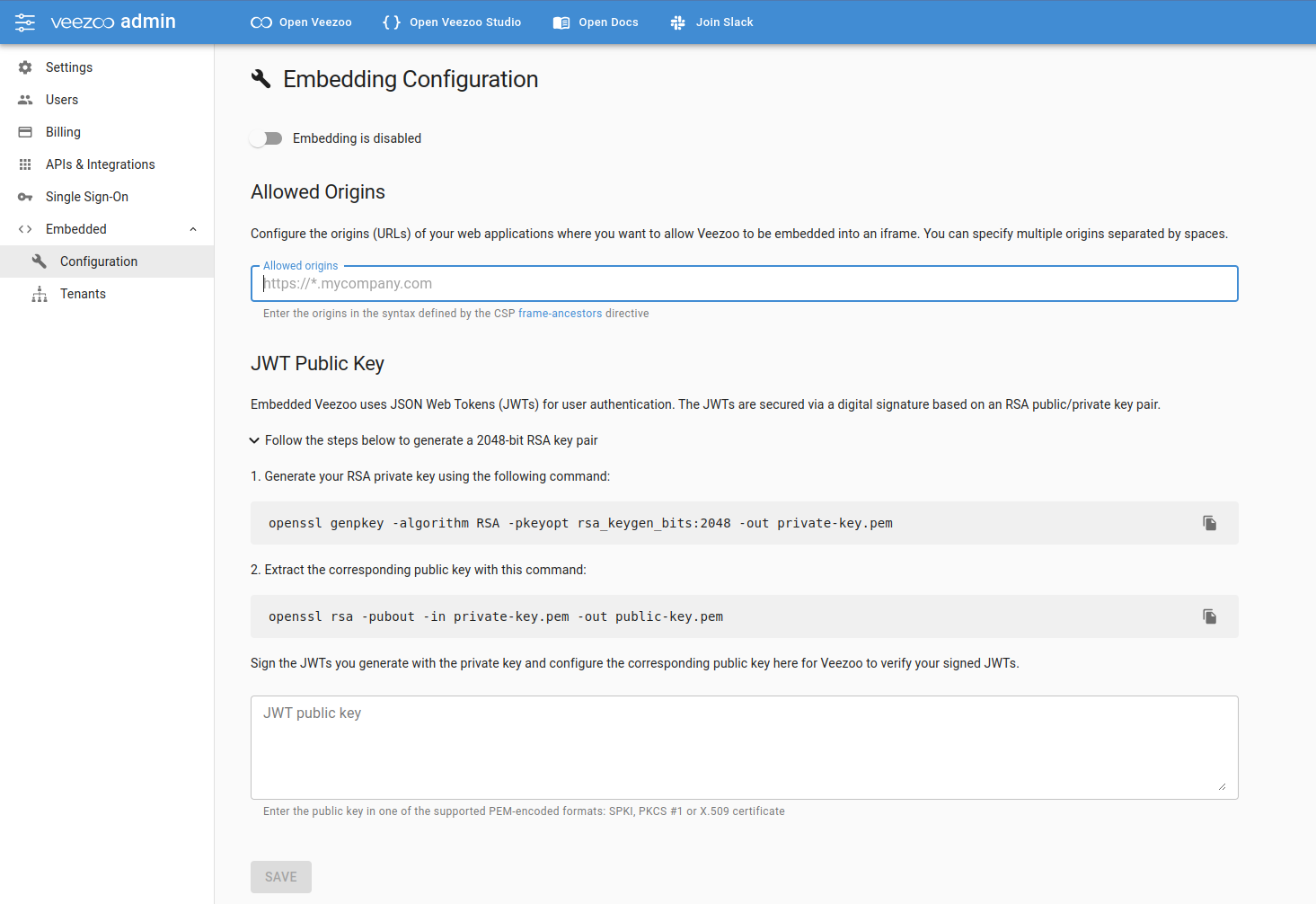Click the 'openssl rsa -pubout' command text
This screenshot has height=904, width=1316.
click(x=496, y=616)
